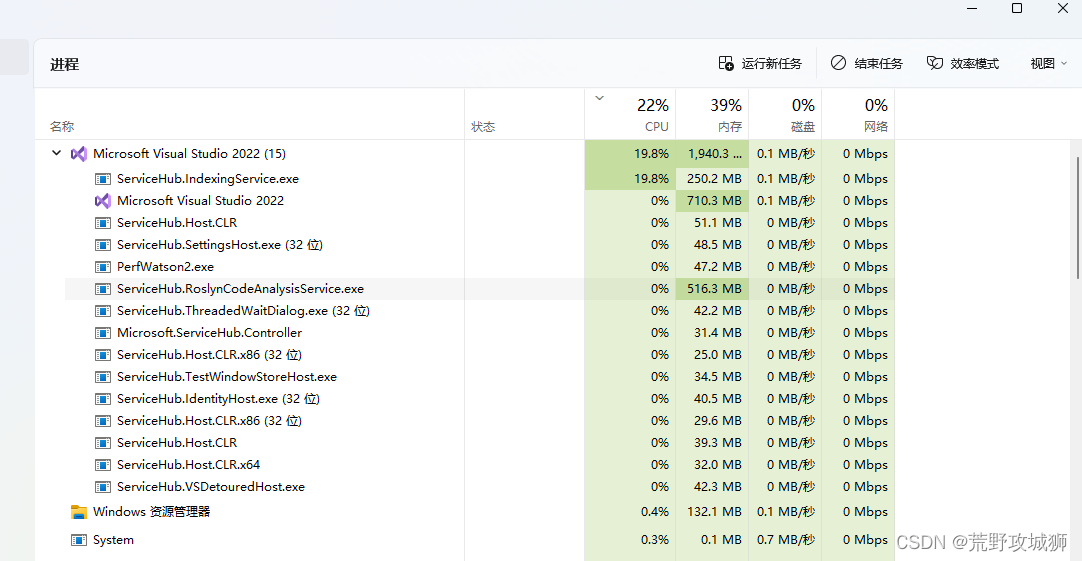Sort by the 磁盘 column header
Viewport: 1082px width, 561px height.
[785, 114]
